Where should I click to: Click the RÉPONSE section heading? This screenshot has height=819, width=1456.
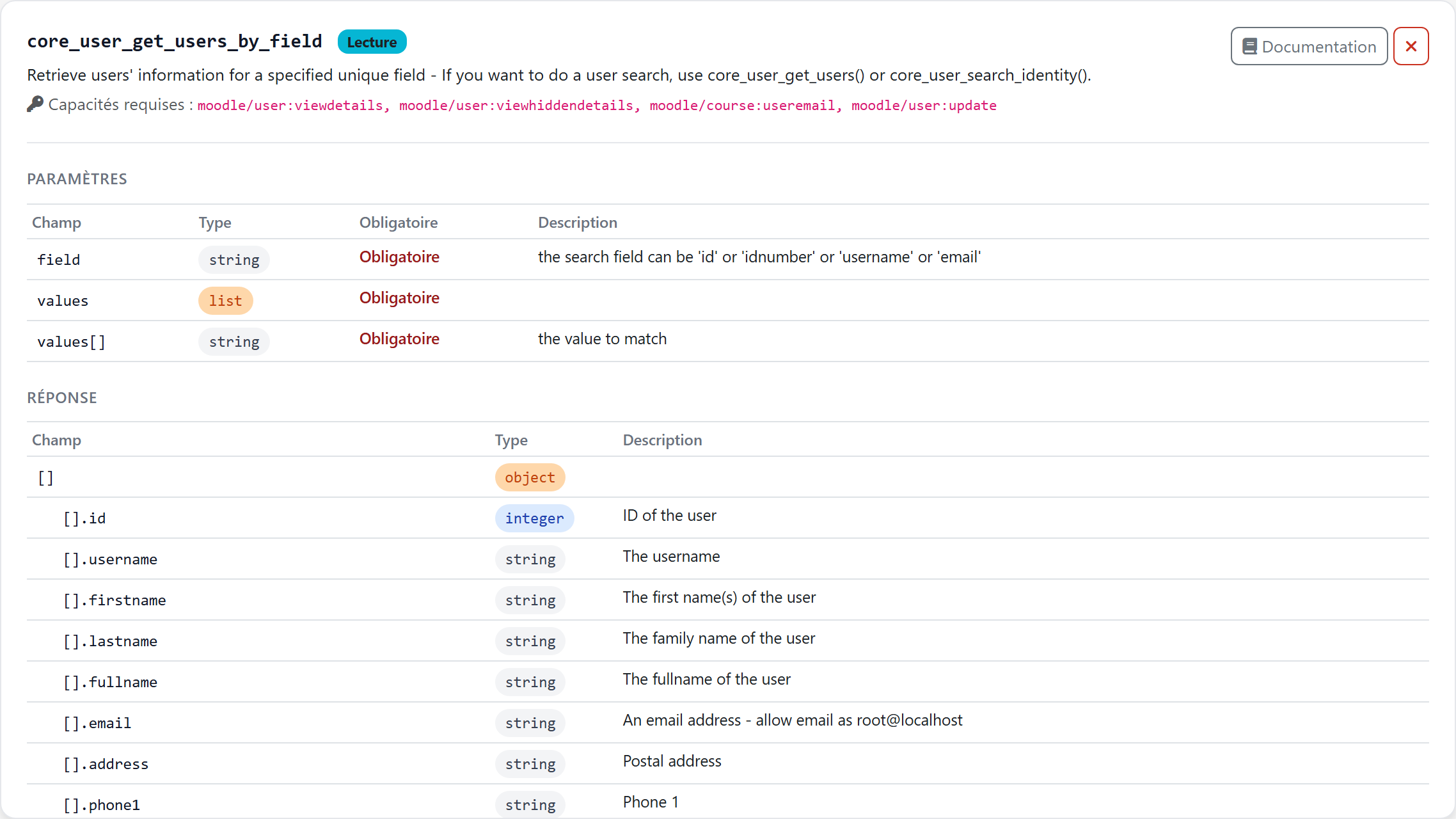click(62, 398)
